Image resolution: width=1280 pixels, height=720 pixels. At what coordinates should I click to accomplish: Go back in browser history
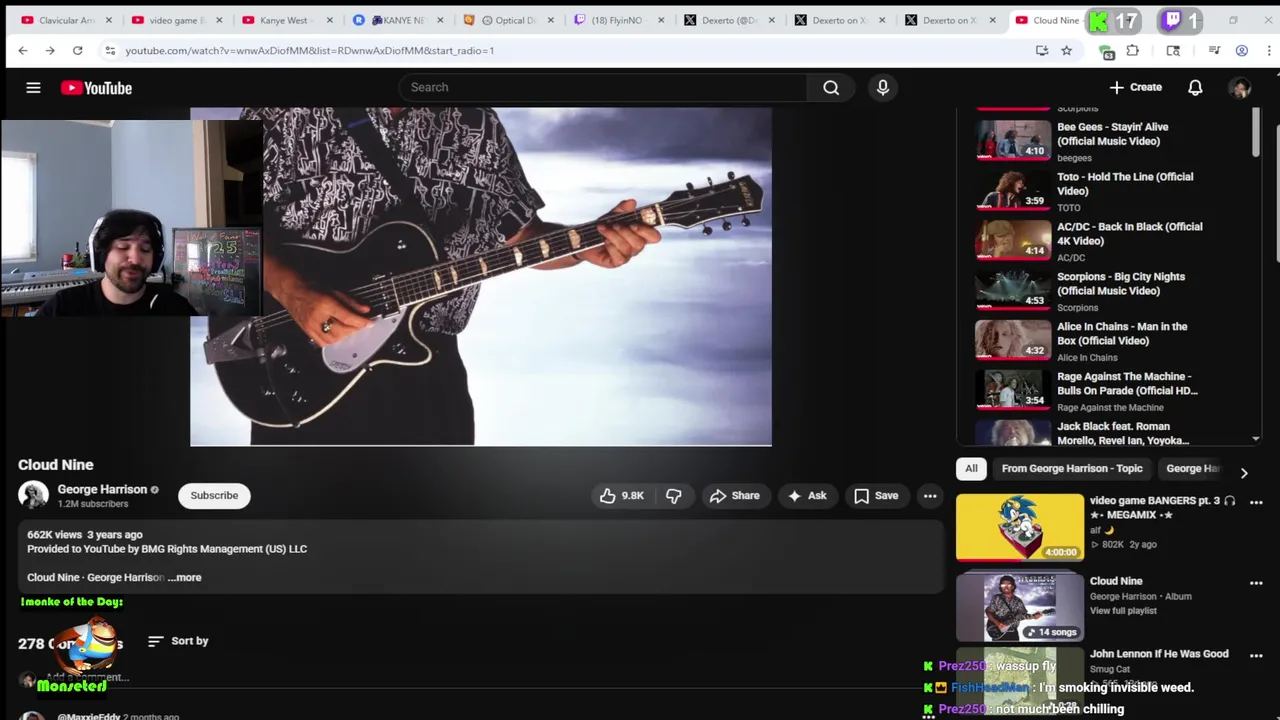23,50
